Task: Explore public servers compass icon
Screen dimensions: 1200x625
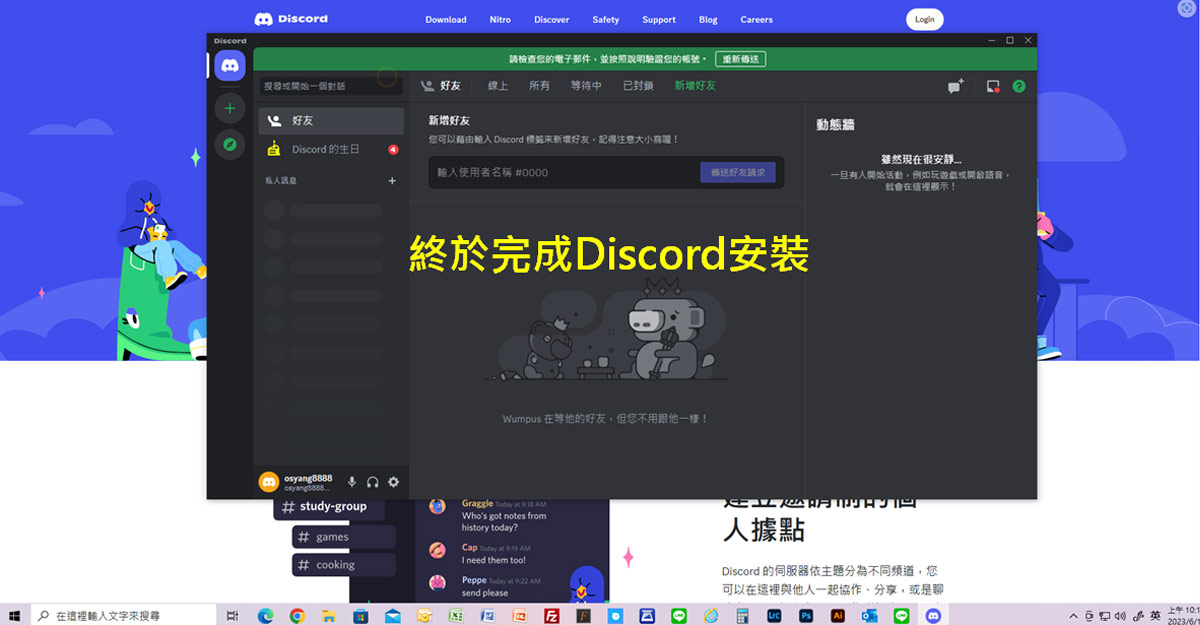Action: (230, 145)
